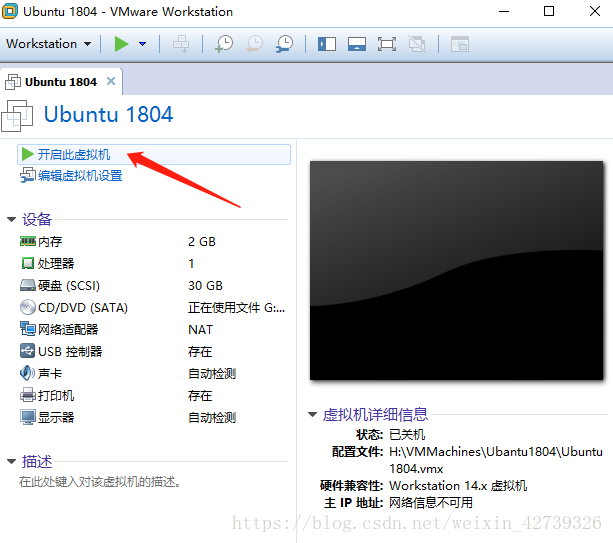Image resolution: width=613 pixels, height=543 pixels.
Task: Click the console view toolbar icon
Action: 460,44
